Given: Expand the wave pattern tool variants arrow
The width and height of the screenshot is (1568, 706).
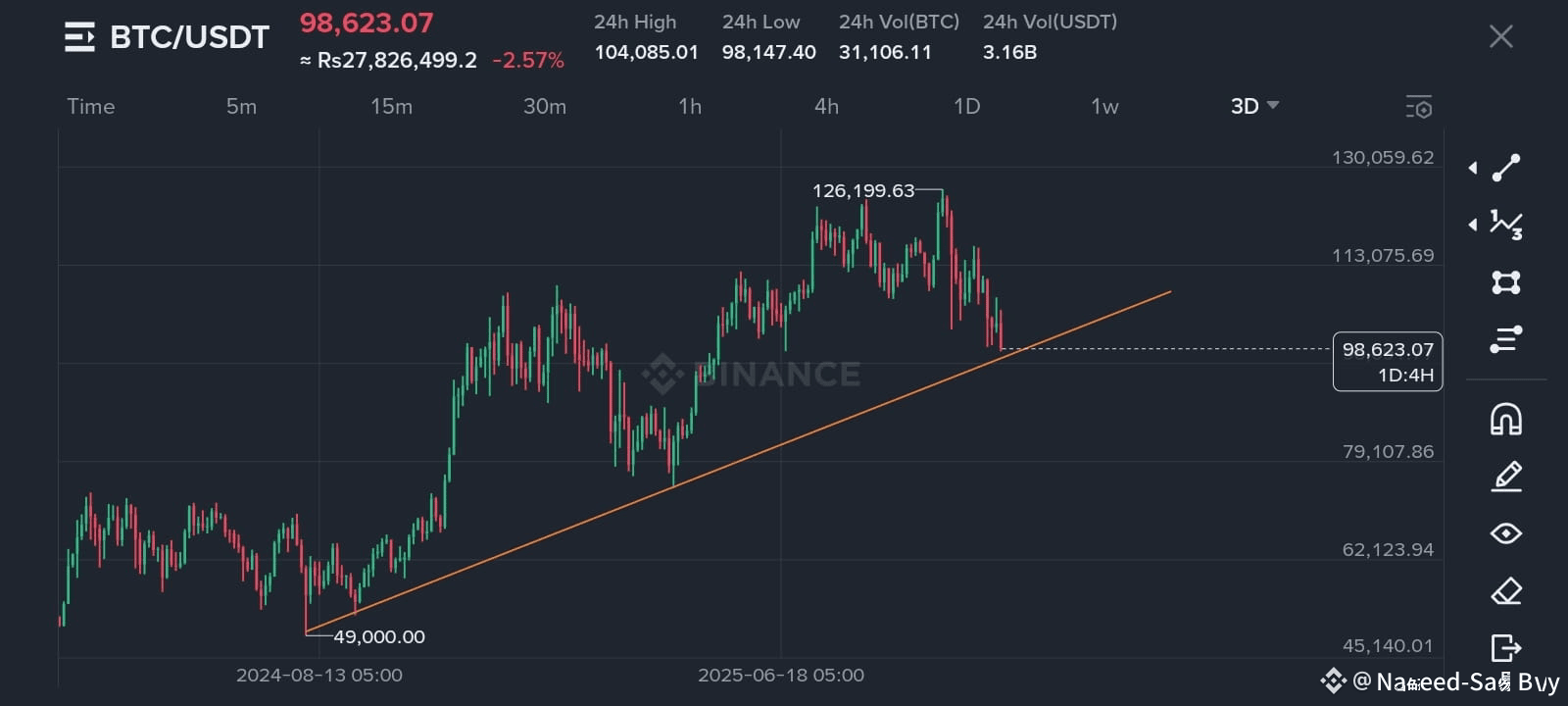Looking at the screenshot, I should point(1473,225).
